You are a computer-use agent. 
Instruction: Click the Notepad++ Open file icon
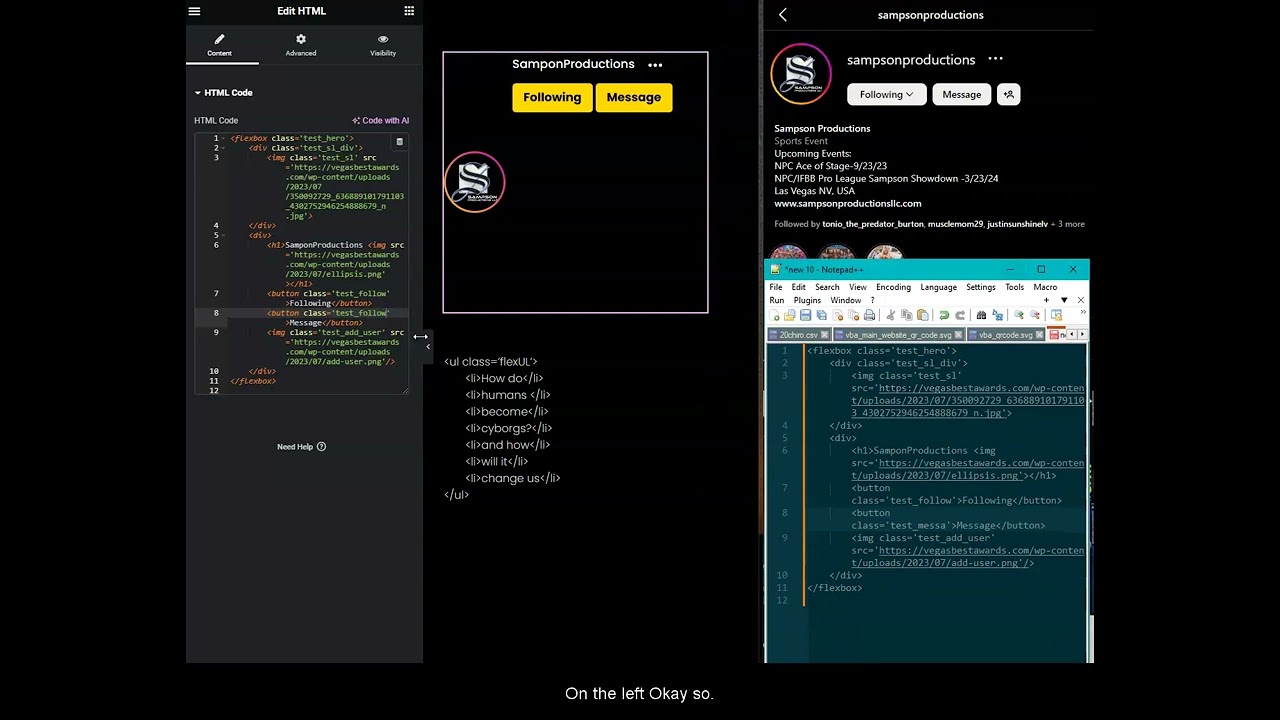click(x=790, y=315)
